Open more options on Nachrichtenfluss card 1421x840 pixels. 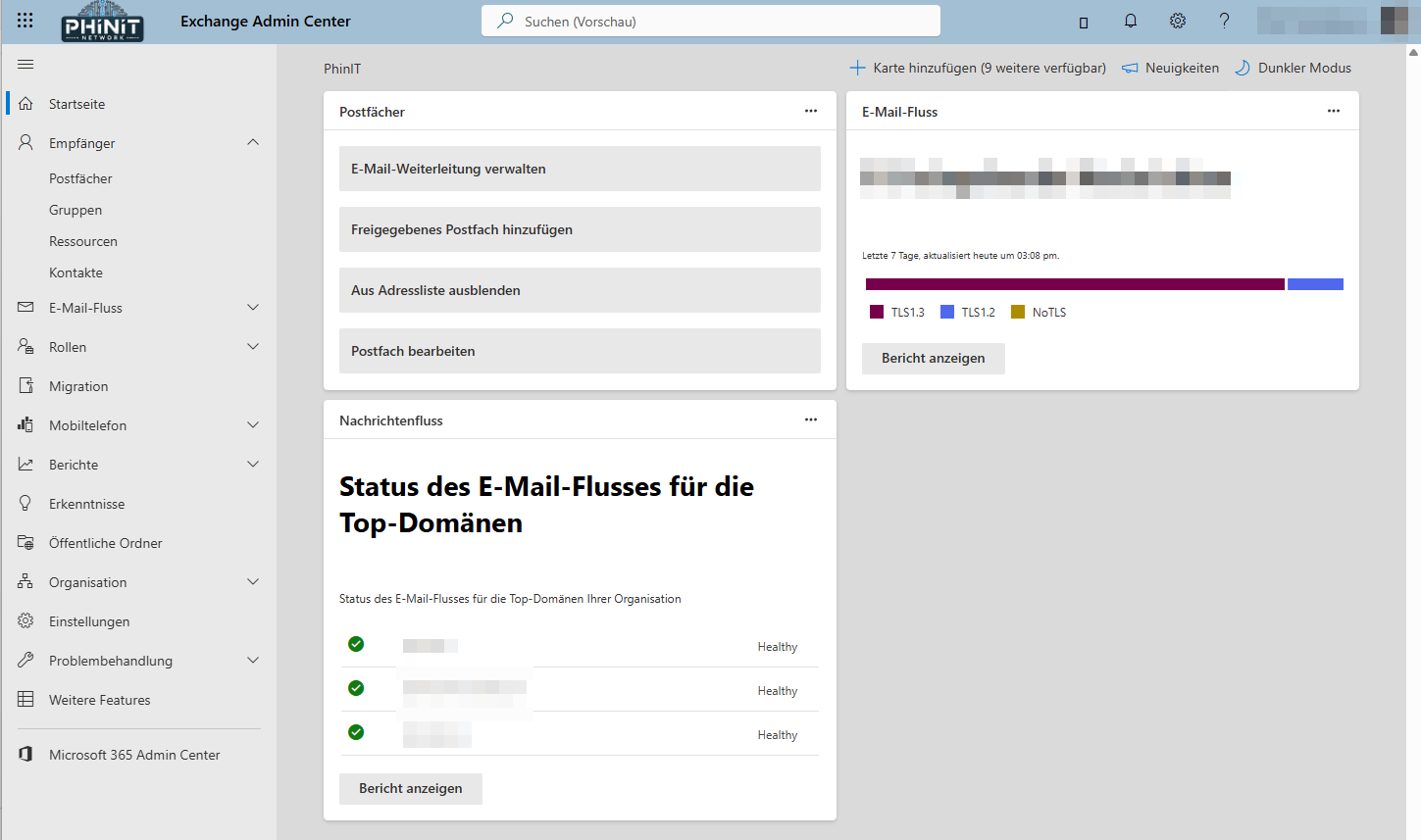[811, 420]
